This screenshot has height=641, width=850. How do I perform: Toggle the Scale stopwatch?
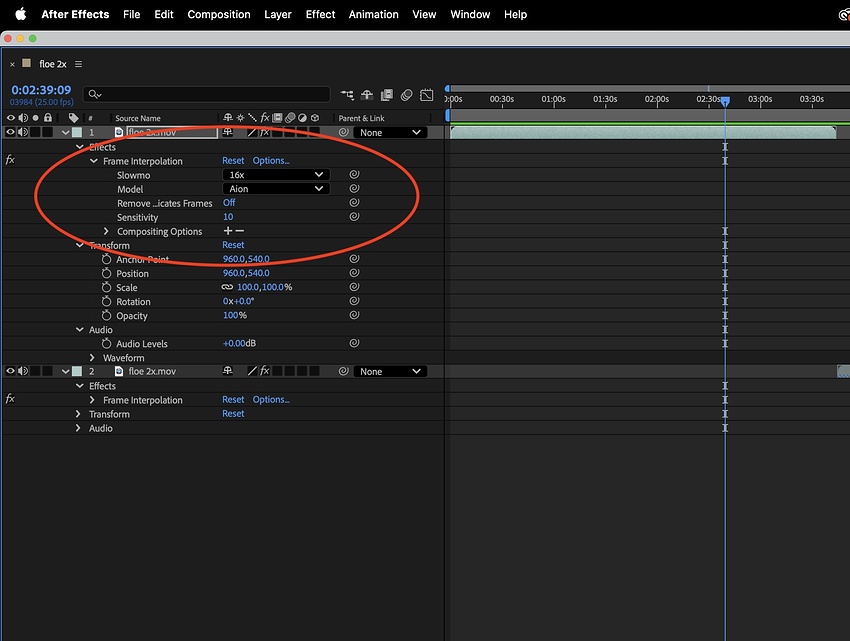[106, 287]
